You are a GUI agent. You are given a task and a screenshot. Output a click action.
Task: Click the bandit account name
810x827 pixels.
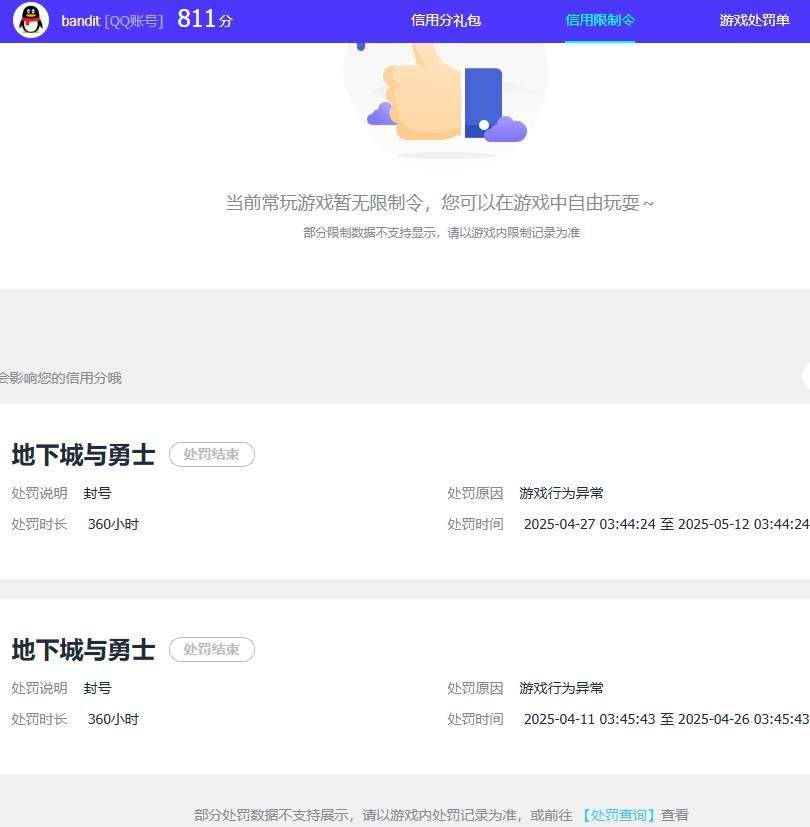click(81, 21)
